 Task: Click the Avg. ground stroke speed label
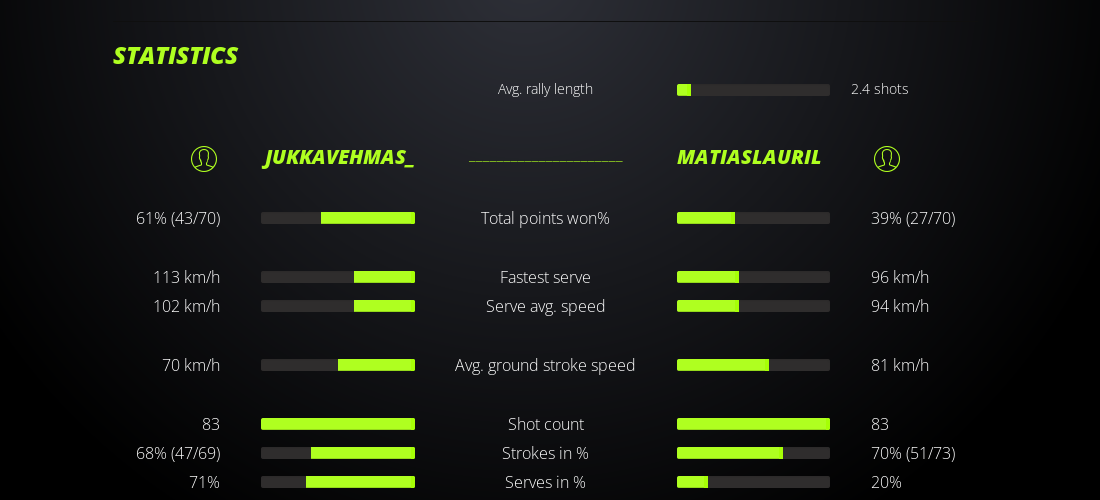(x=545, y=365)
